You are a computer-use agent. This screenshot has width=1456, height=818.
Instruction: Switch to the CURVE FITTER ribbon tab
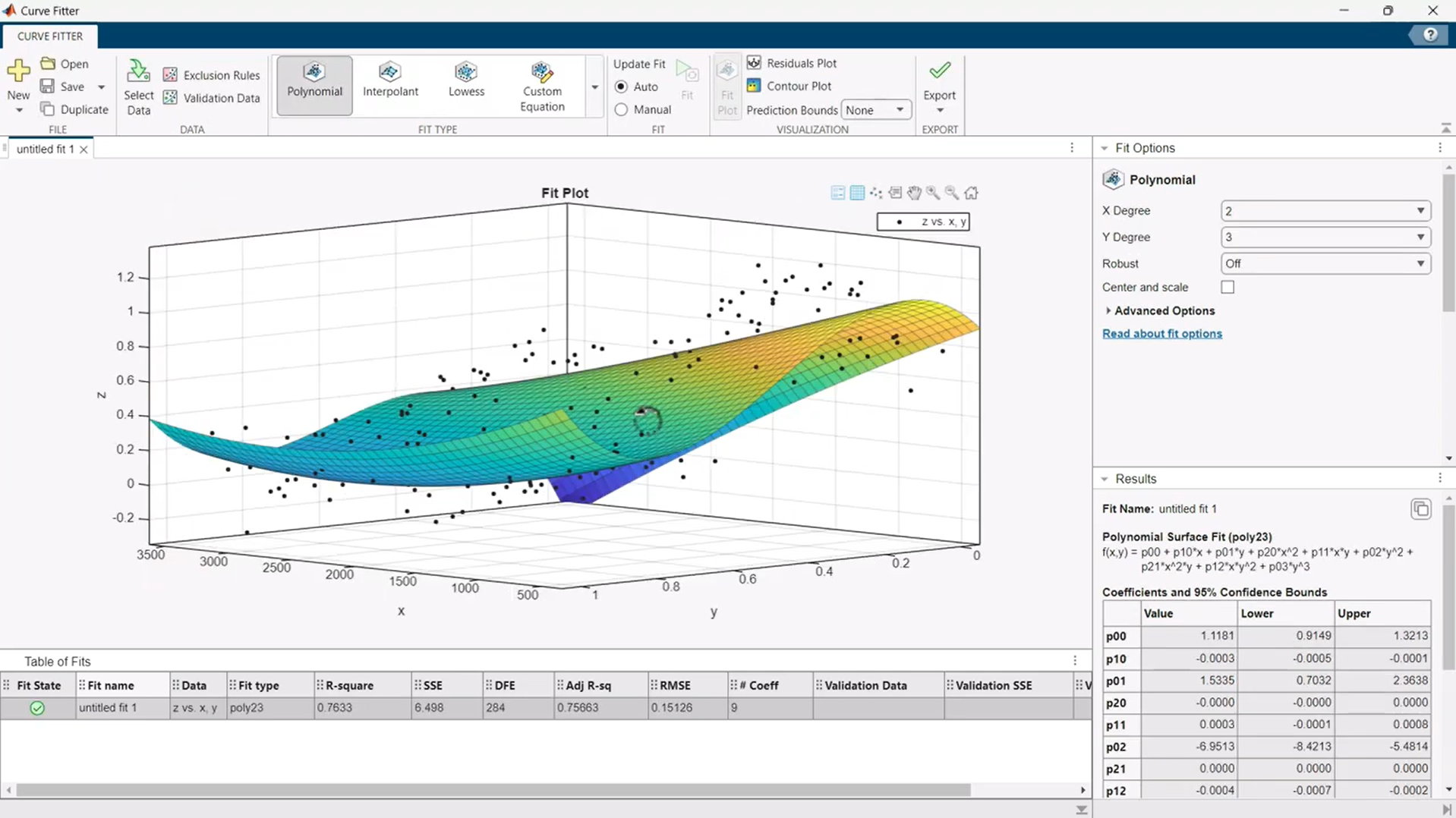point(50,36)
